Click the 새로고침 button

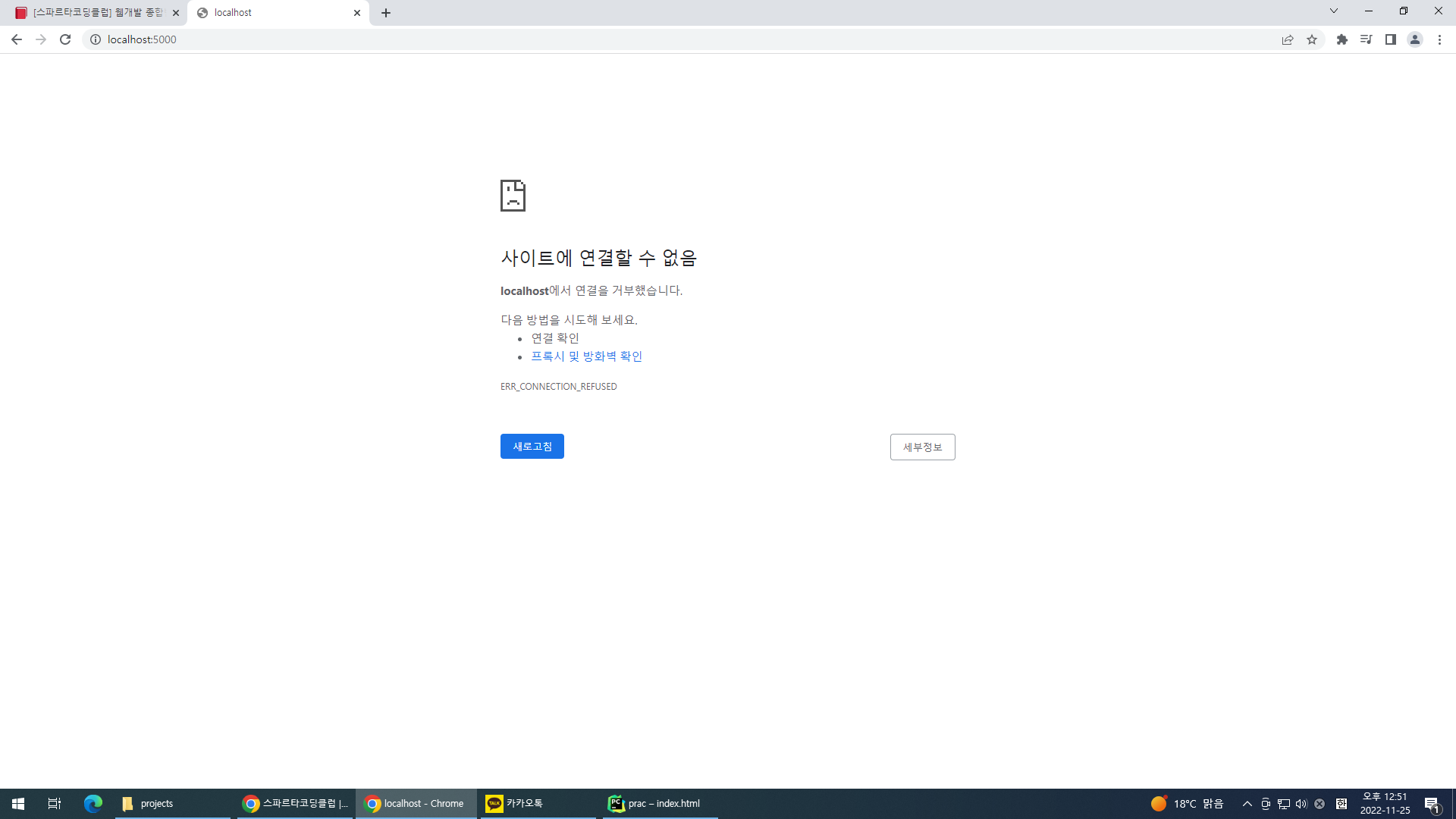pos(532,447)
